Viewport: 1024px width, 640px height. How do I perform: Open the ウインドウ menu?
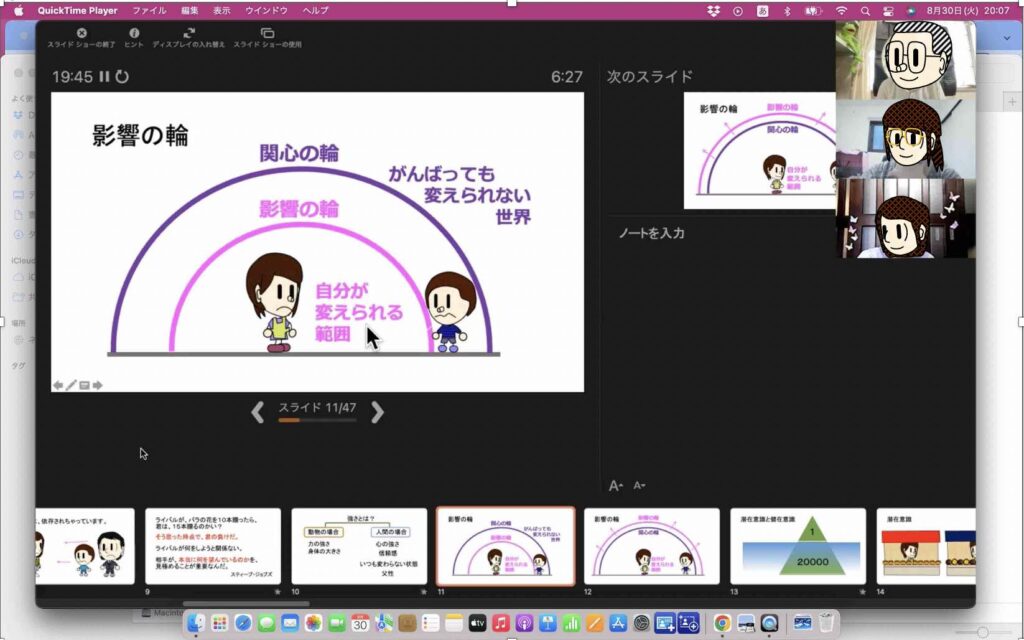(x=266, y=10)
